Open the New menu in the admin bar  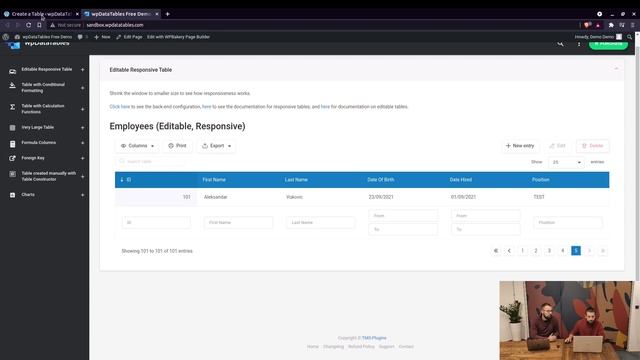click(x=102, y=37)
